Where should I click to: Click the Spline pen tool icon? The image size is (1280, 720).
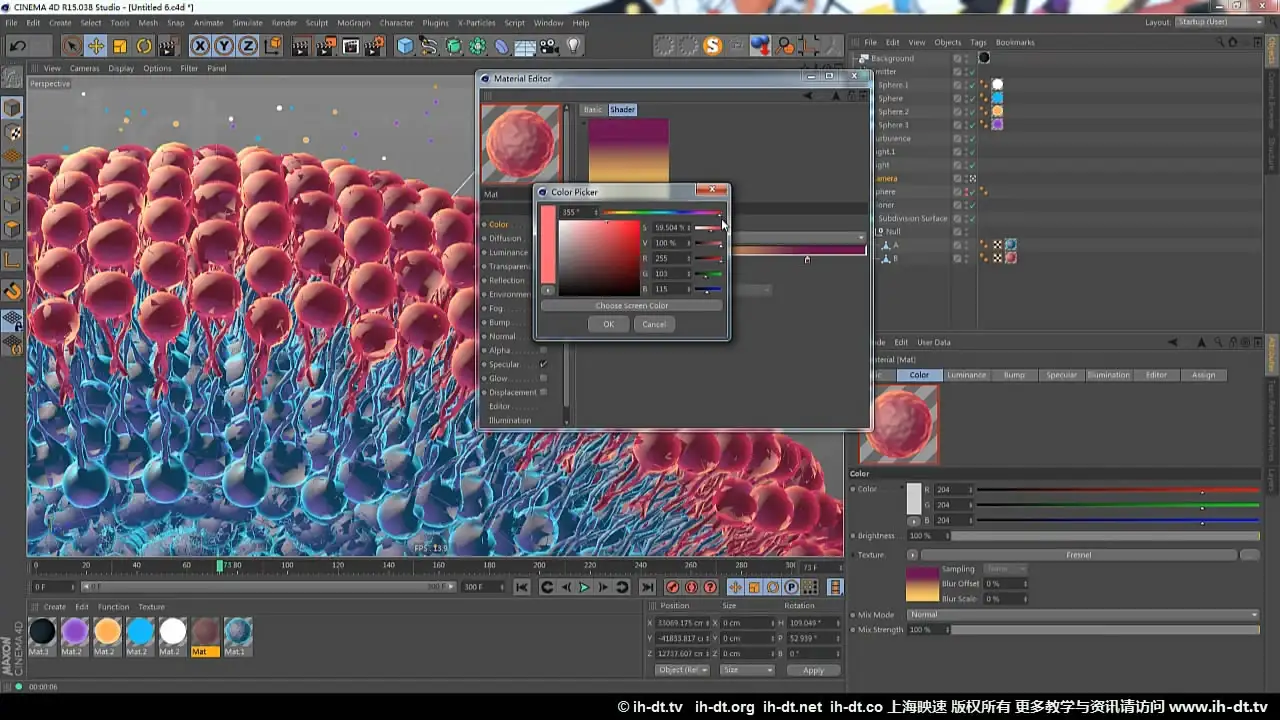429,46
